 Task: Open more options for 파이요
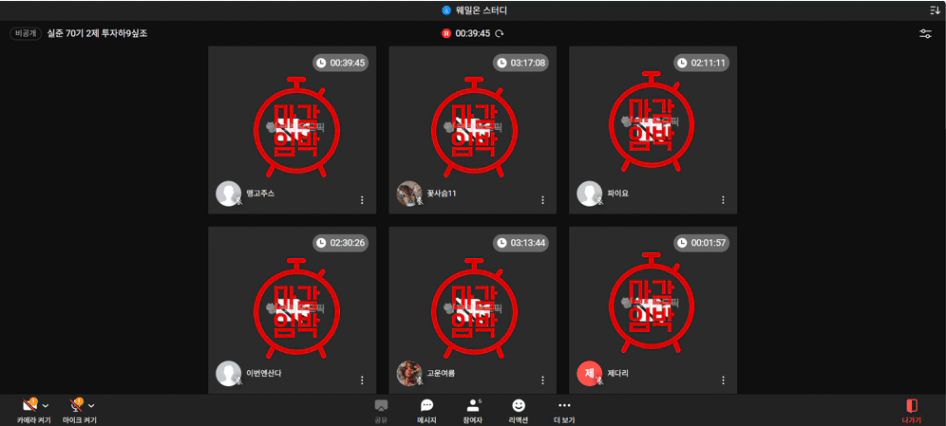point(723,200)
